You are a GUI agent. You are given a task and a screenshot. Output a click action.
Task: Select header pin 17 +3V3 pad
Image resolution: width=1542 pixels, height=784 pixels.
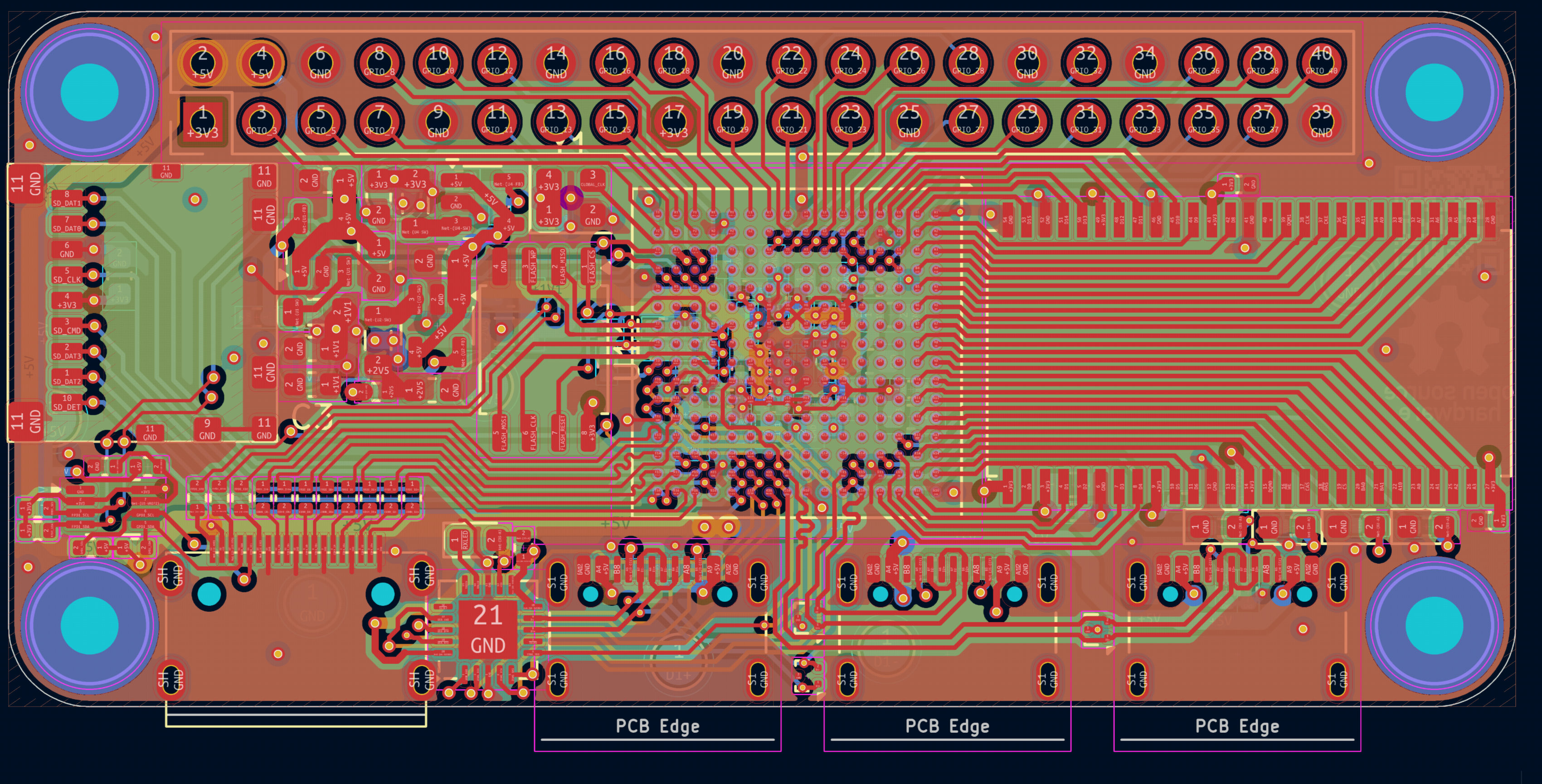673,122
